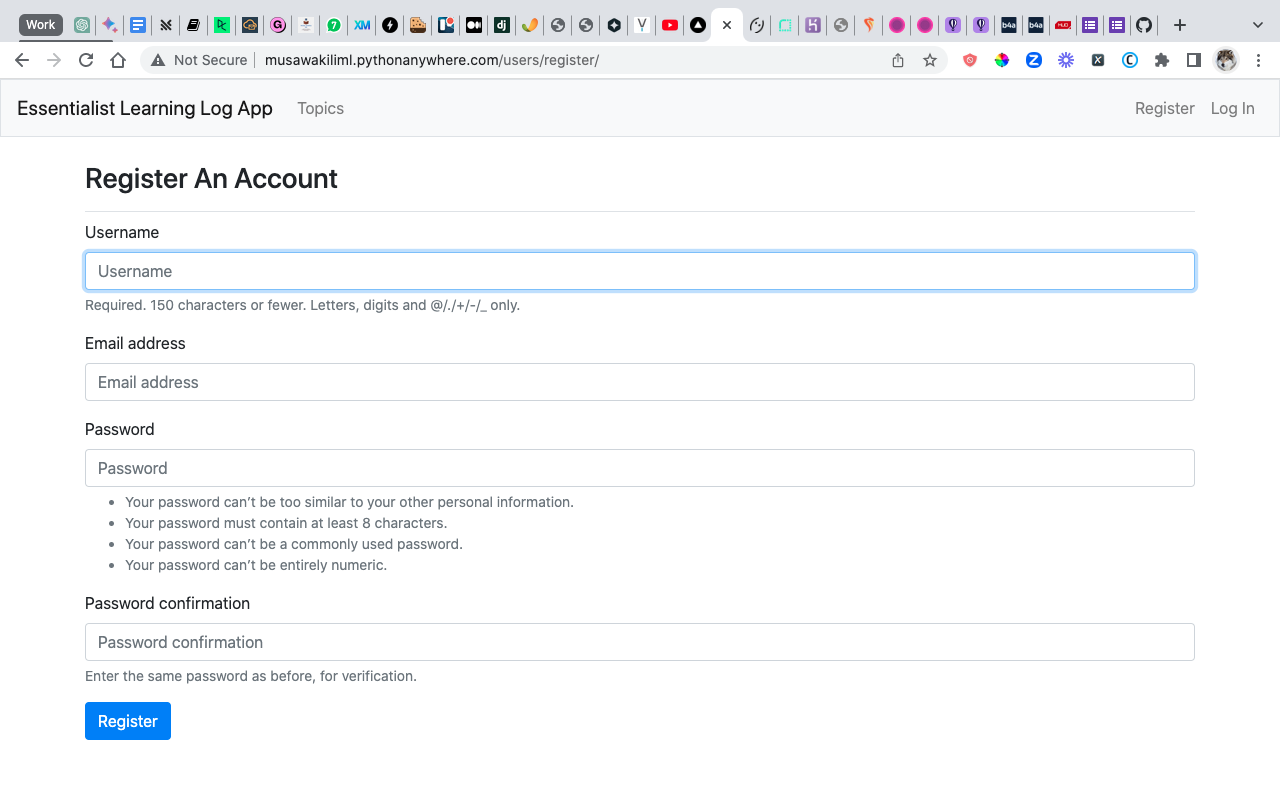
Task: Switch to the YouTube tab
Action: click(668, 24)
